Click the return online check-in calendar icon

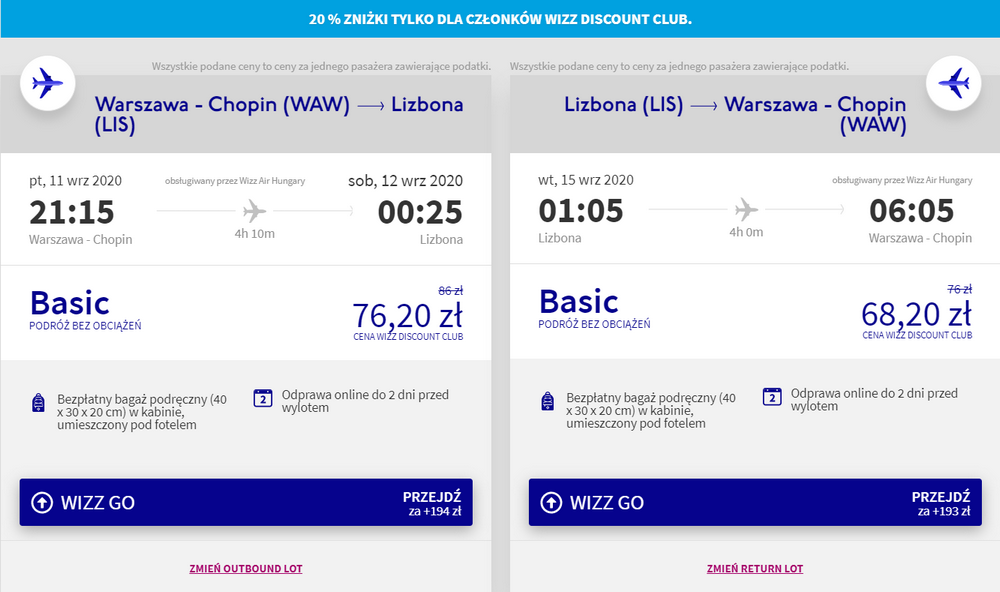772,397
